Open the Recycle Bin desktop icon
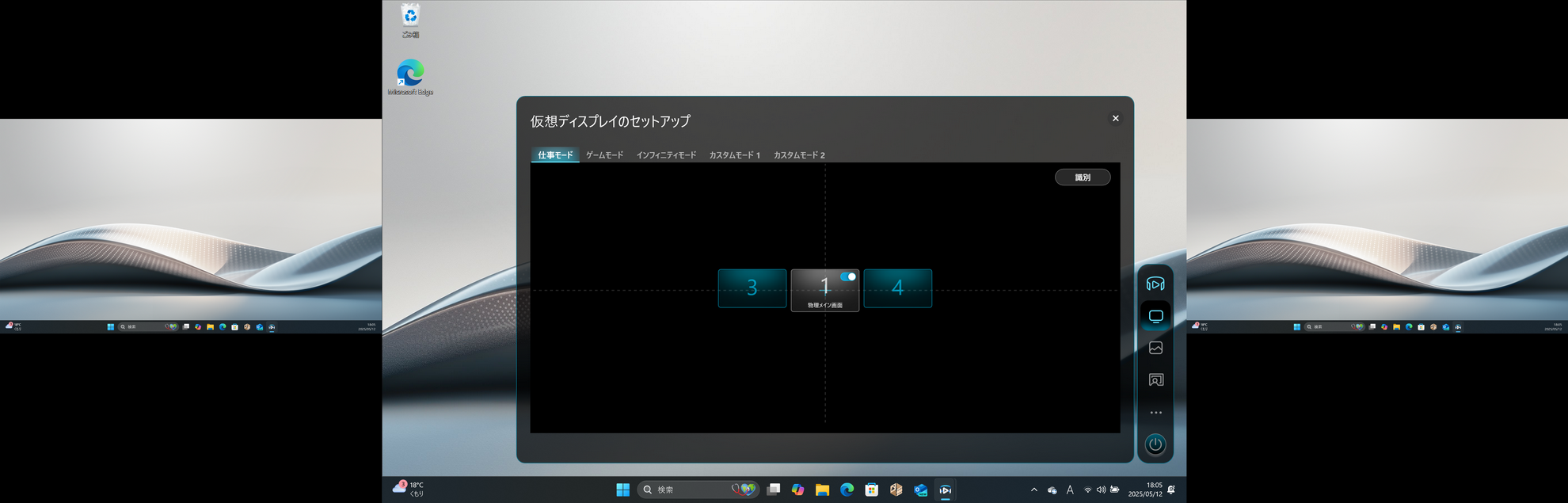 click(x=410, y=21)
